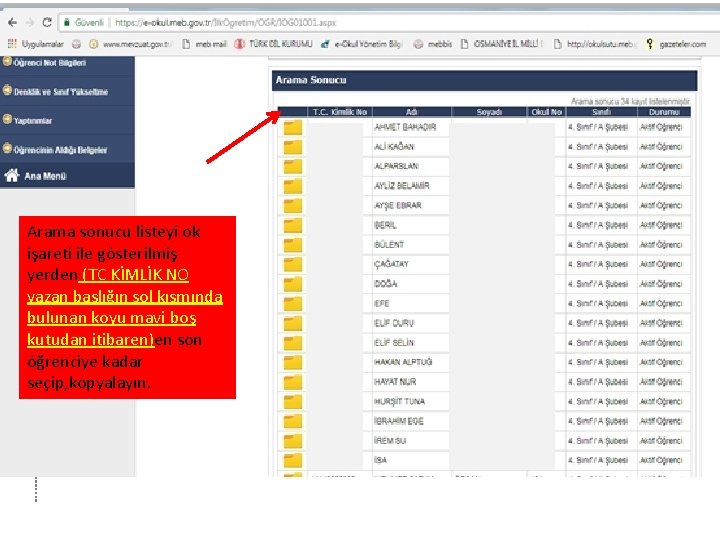
Task: Click the name HURŞİT TUNA
Action: (399, 402)
